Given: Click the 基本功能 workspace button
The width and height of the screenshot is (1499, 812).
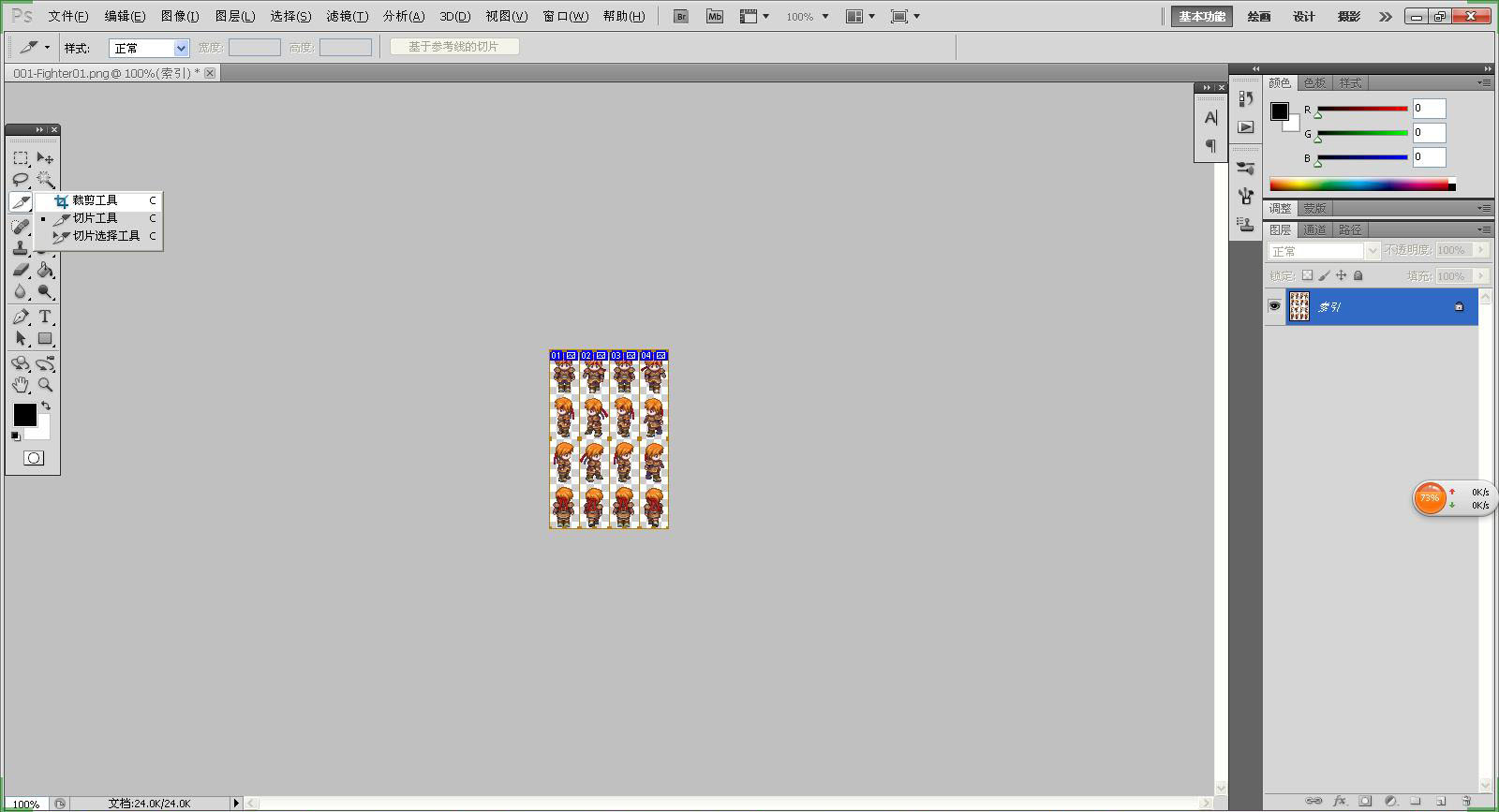Looking at the screenshot, I should tap(1202, 16).
